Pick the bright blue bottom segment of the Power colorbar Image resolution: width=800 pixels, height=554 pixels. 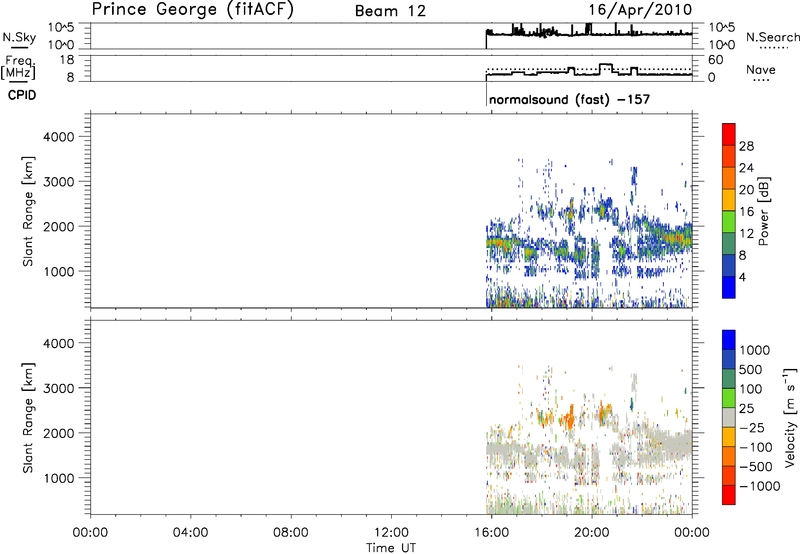point(729,287)
